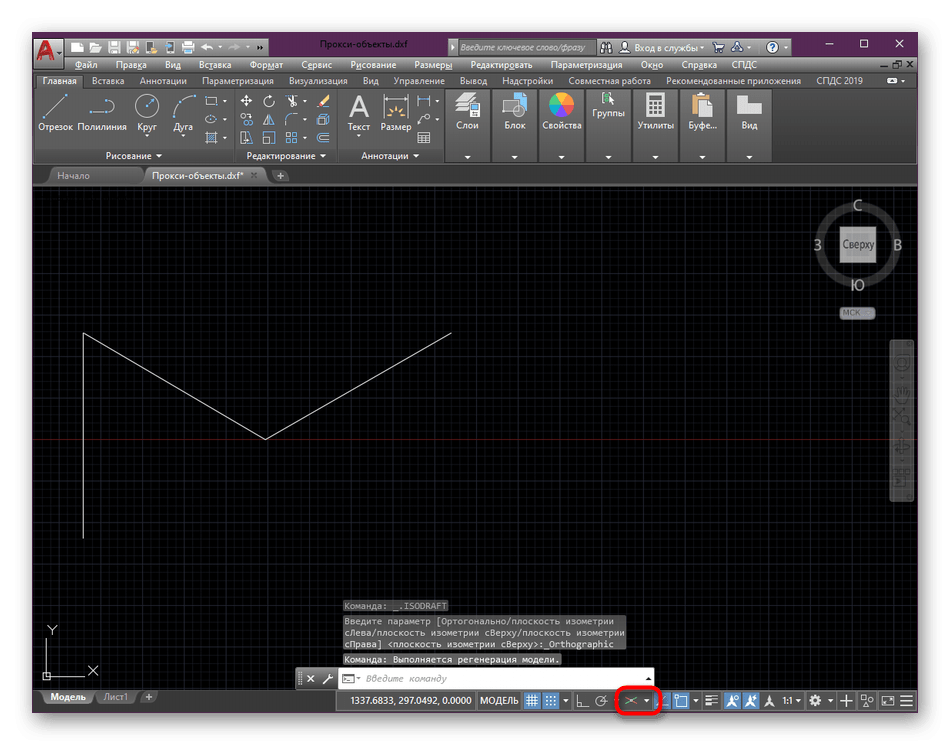This screenshot has height=745, width=950.
Task: Click the Save icon in quick access toolbar
Action: point(115,47)
